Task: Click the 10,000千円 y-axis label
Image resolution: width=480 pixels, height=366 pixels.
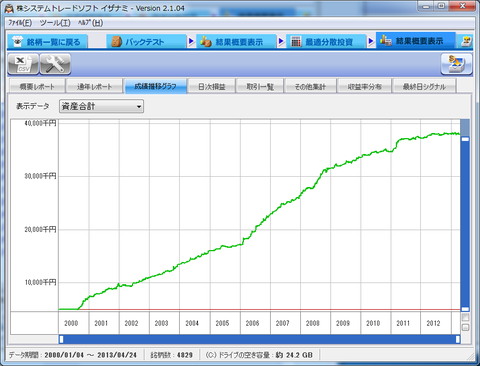Action: pos(40,282)
